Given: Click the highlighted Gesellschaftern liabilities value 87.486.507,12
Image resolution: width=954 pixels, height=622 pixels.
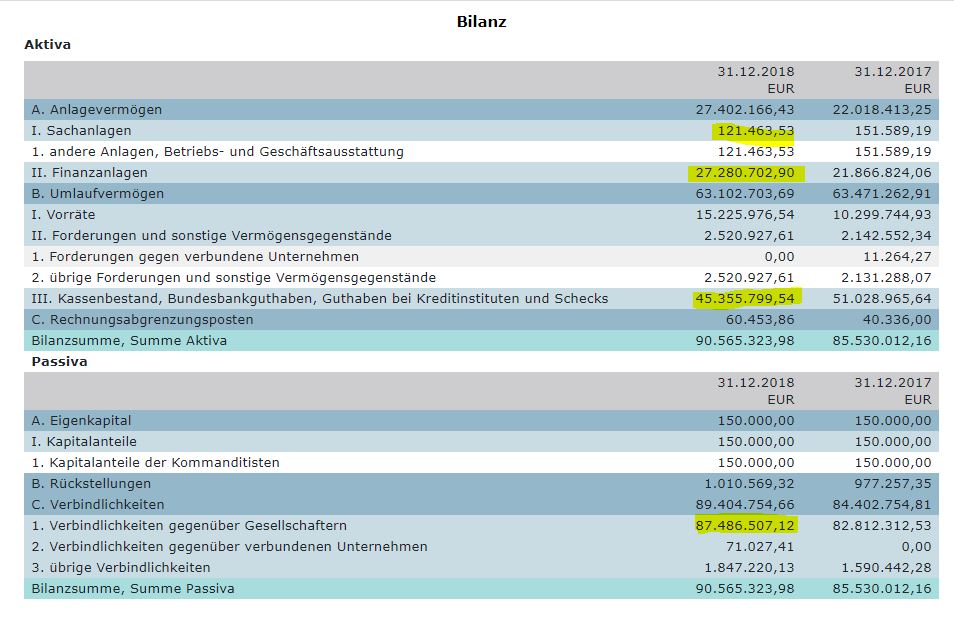Looking at the screenshot, I should [x=744, y=526].
